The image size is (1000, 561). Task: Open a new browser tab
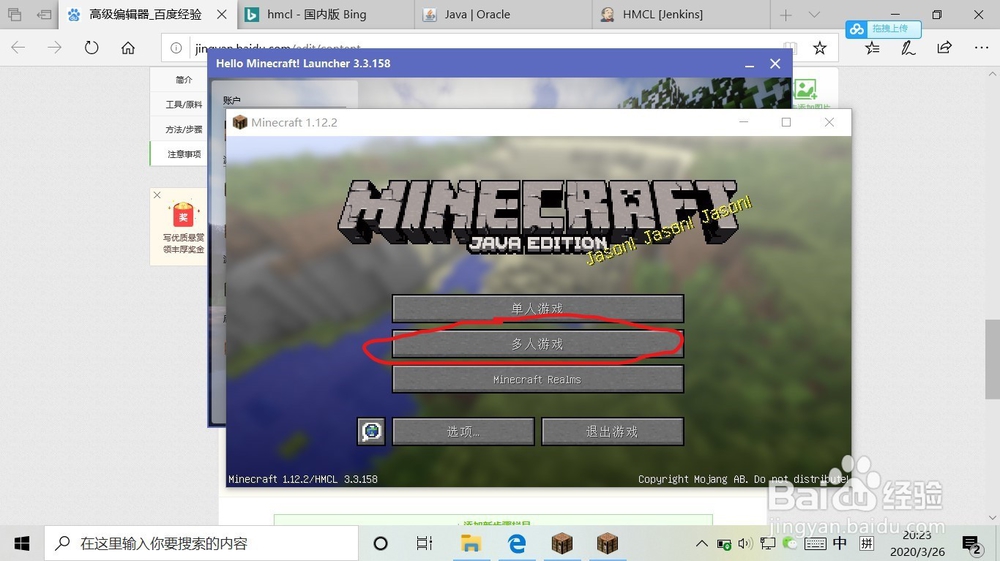[x=786, y=15]
